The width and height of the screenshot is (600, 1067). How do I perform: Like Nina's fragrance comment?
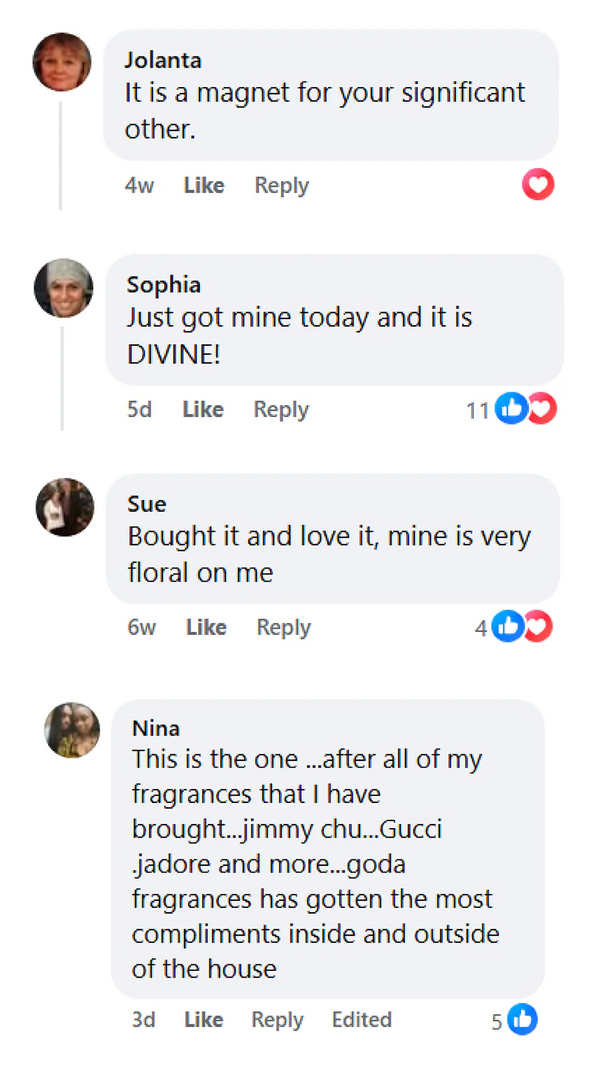[x=203, y=1019]
